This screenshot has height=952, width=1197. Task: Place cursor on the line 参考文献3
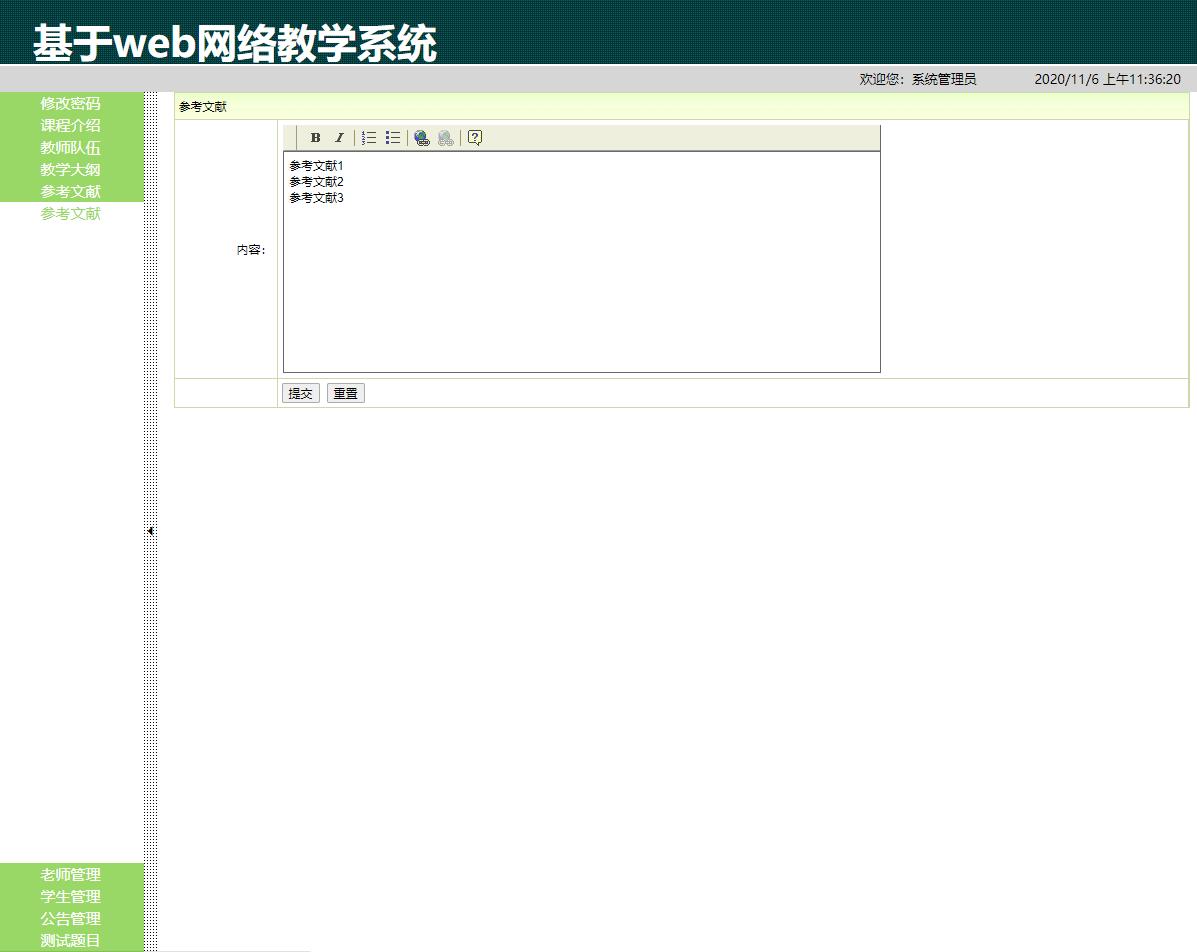point(317,198)
